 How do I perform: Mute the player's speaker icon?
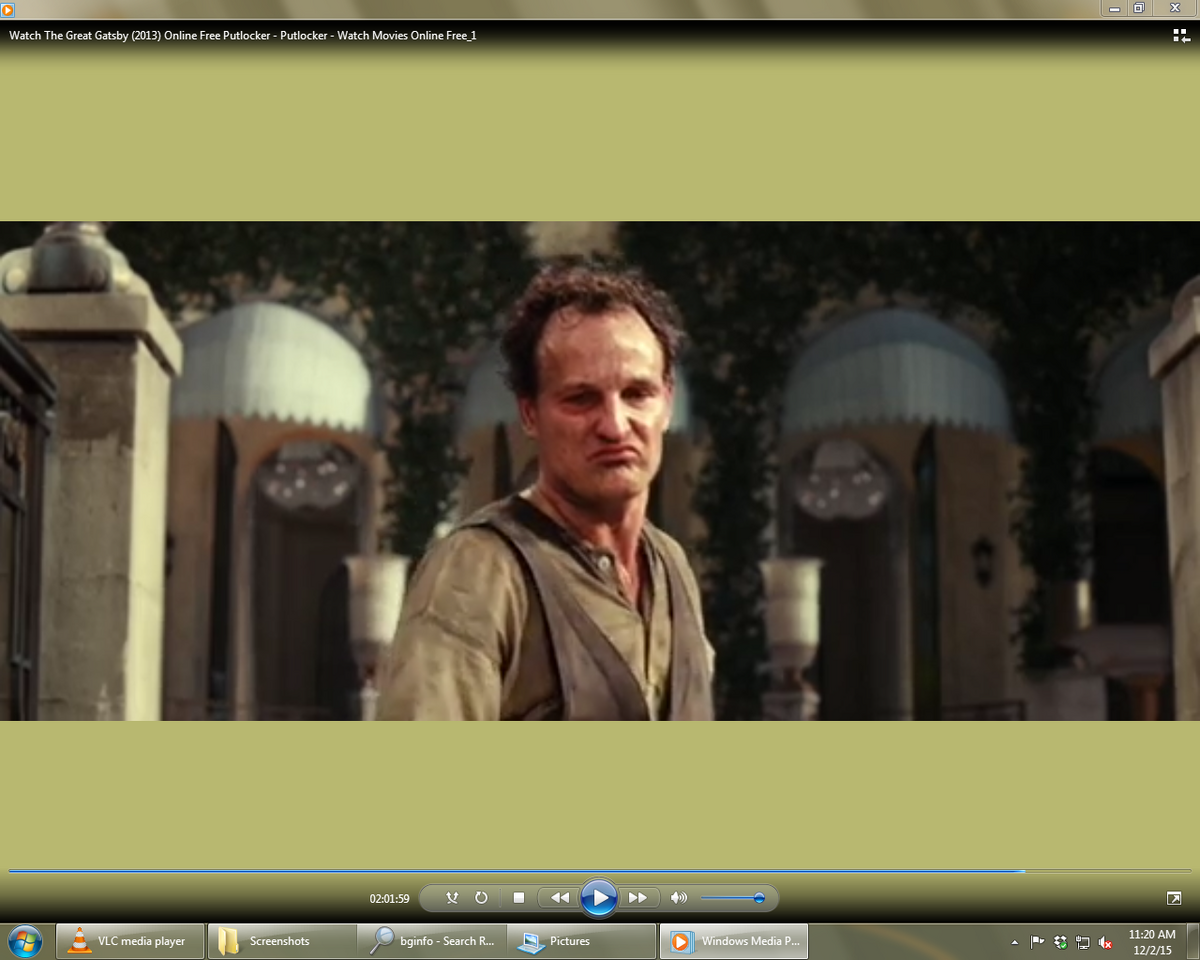pos(679,898)
